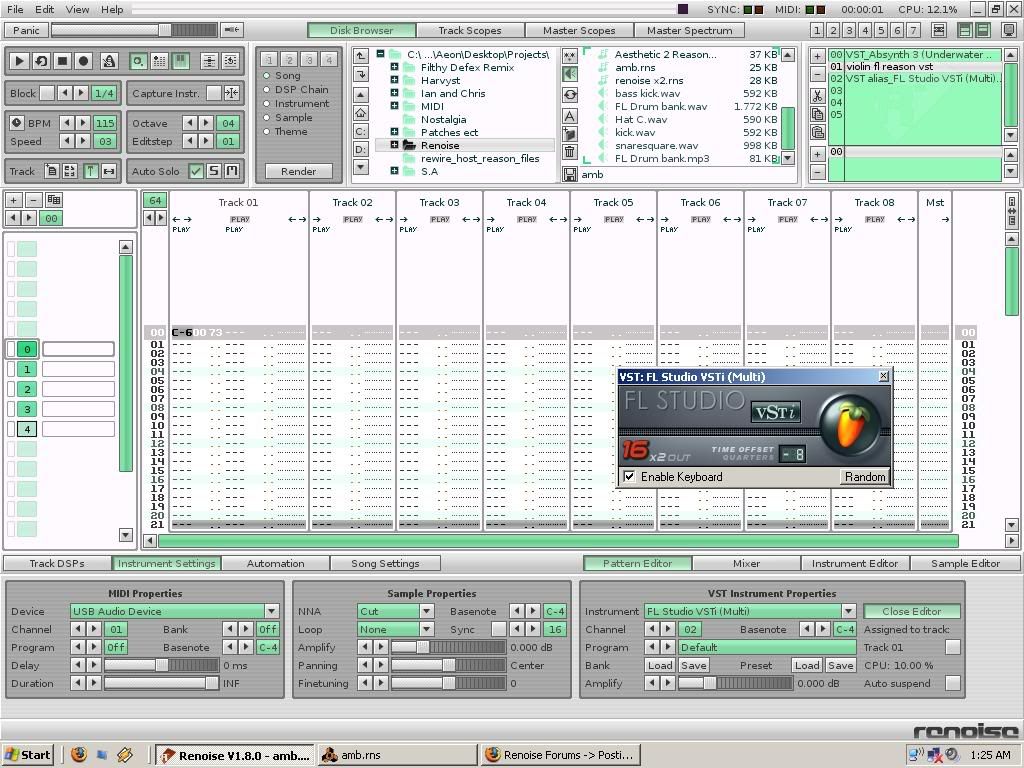Expand the Patches ect folder

[x=394, y=132]
